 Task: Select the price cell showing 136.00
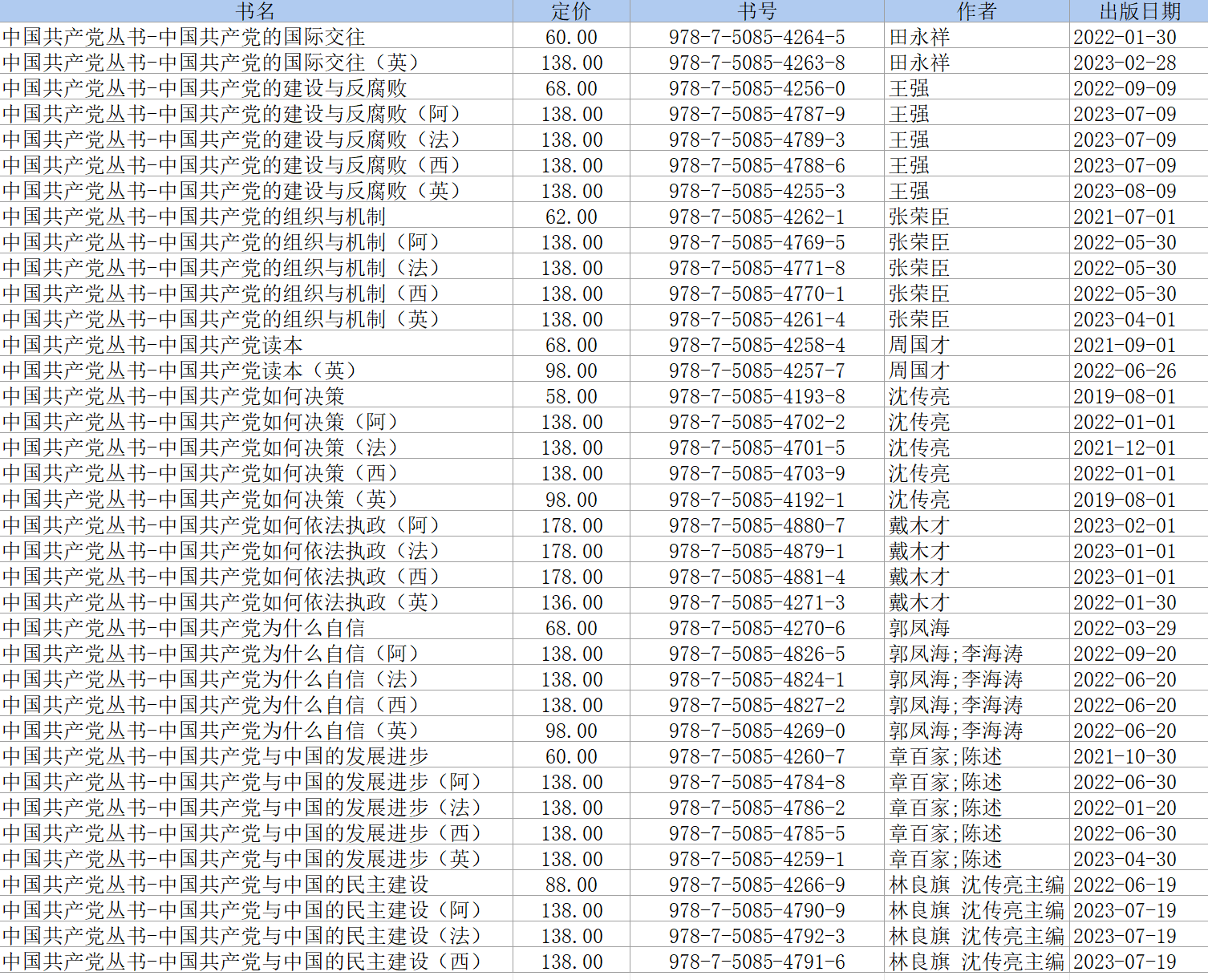coord(571,602)
